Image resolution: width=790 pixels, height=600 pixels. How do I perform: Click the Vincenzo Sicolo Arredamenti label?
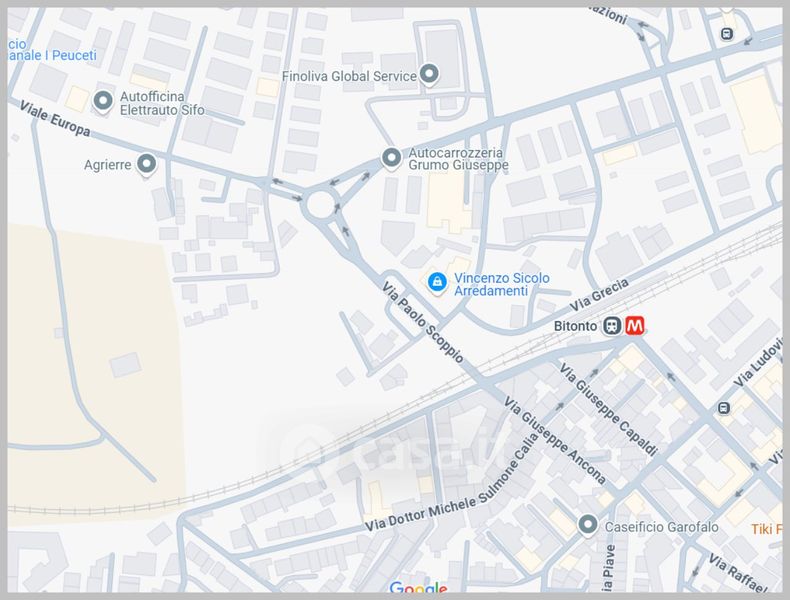tap(502, 284)
